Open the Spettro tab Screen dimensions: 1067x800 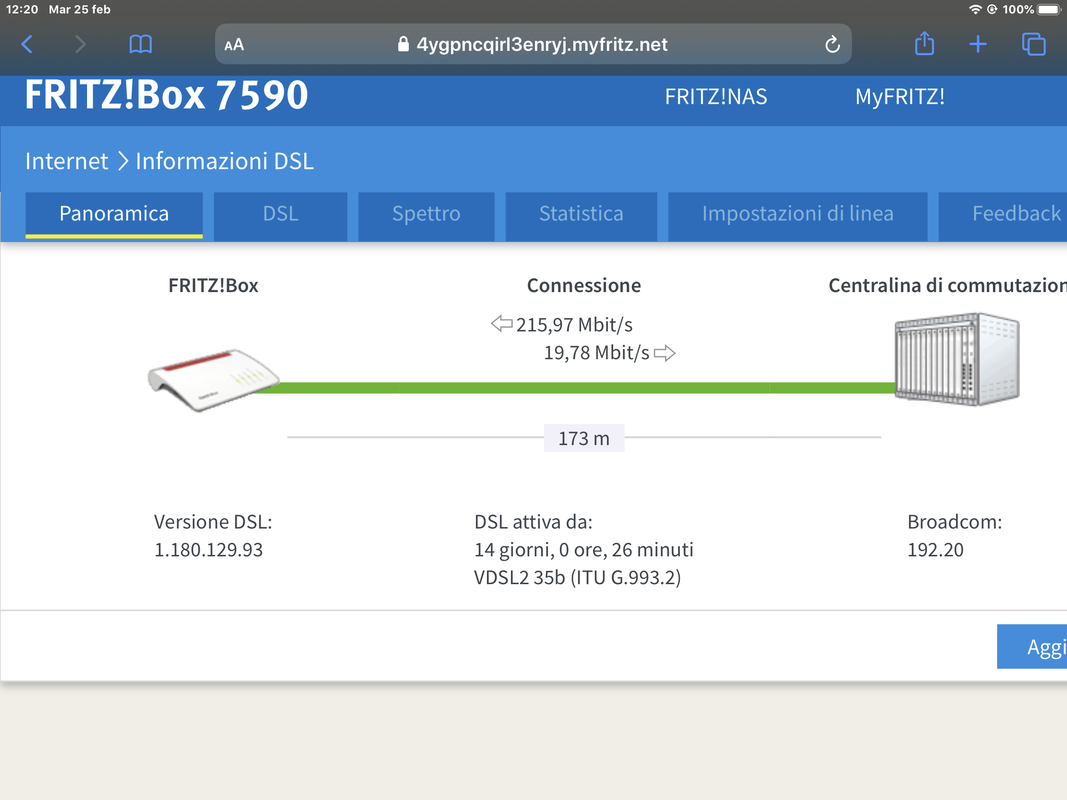click(426, 216)
